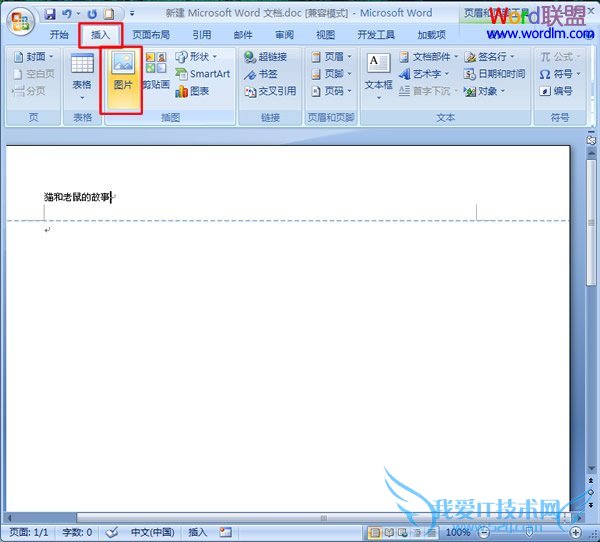Save document via quick access toolbar
This screenshot has height=542, width=600.
pyautogui.click(x=50, y=14)
